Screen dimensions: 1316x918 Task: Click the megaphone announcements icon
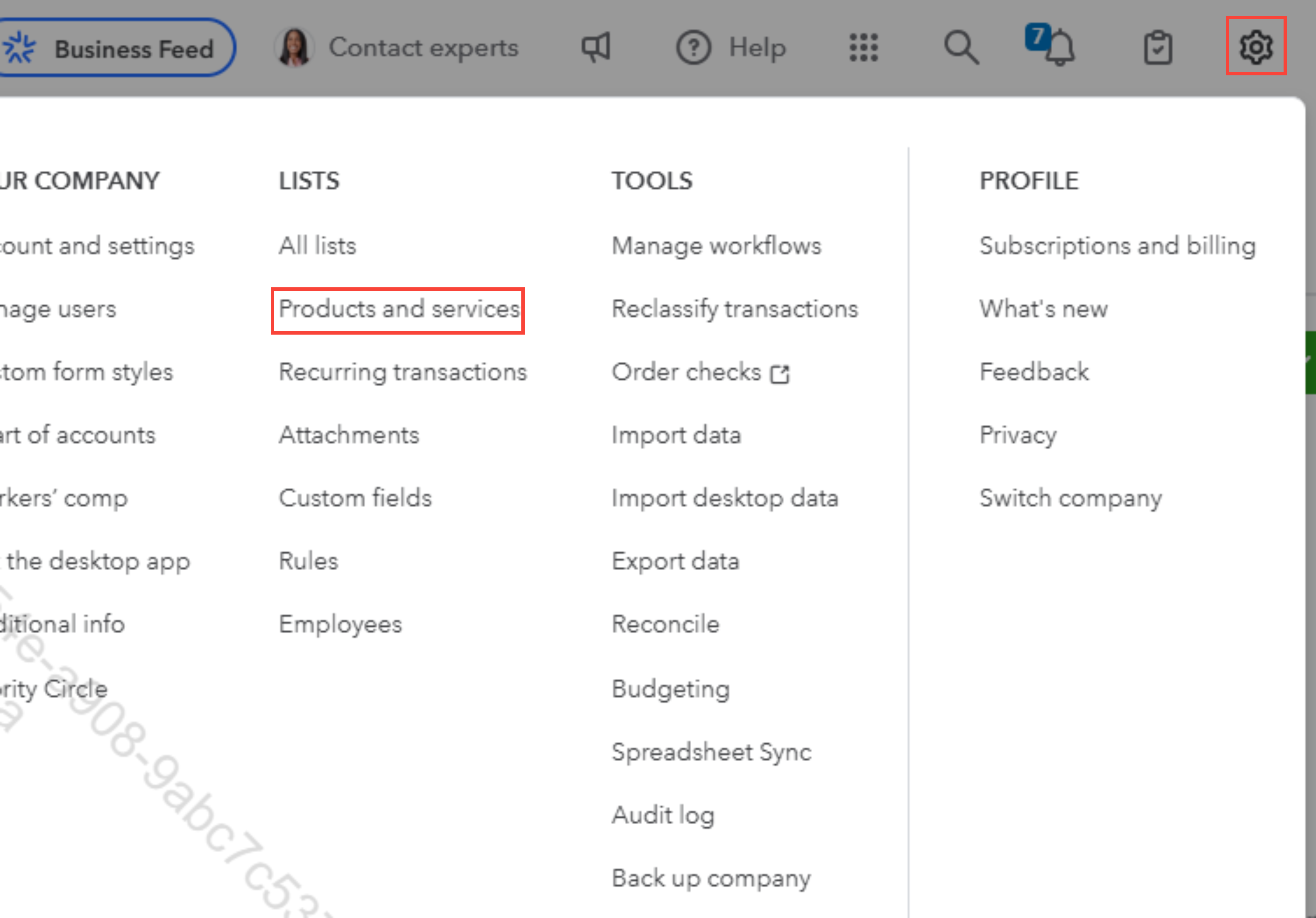596,47
